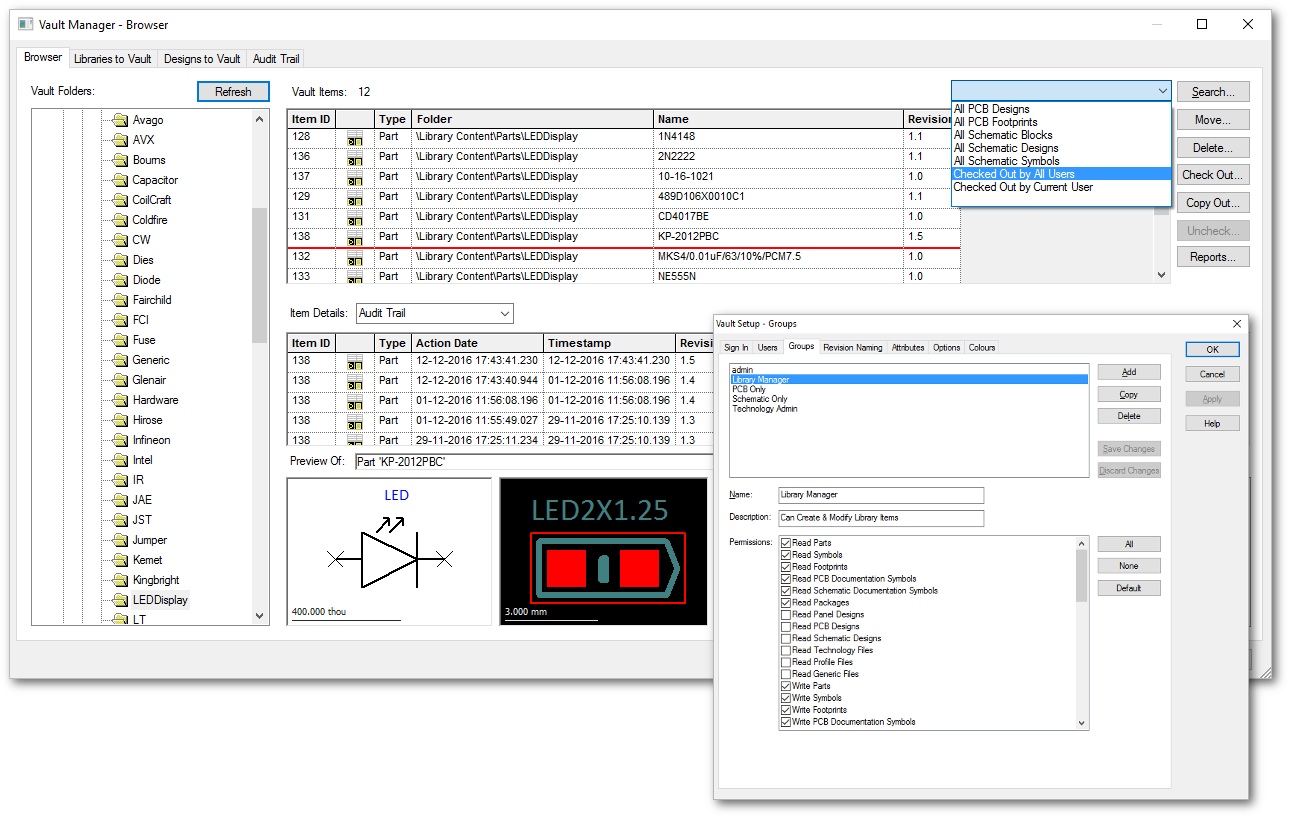Click the Hardware folder icon

click(120, 400)
